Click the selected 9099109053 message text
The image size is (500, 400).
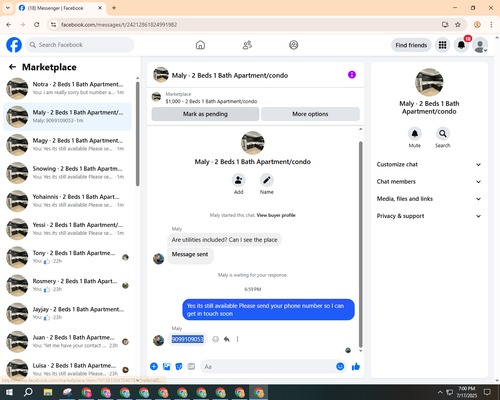[x=188, y=339]
